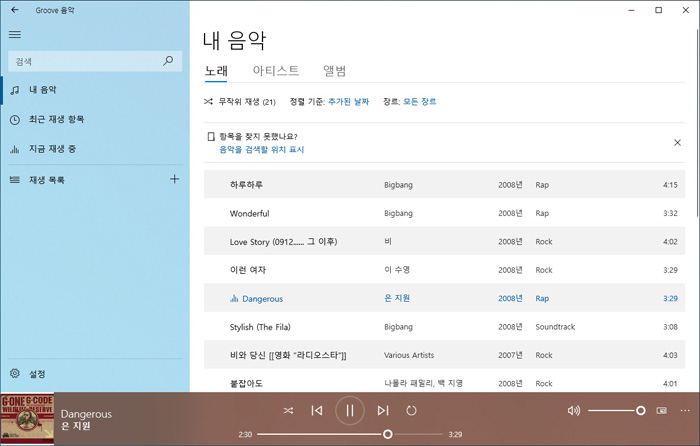The width and height of the screenshot is (700, 446).
Task: Switch to the 아티스트 tab
Action: click(275, 71)
